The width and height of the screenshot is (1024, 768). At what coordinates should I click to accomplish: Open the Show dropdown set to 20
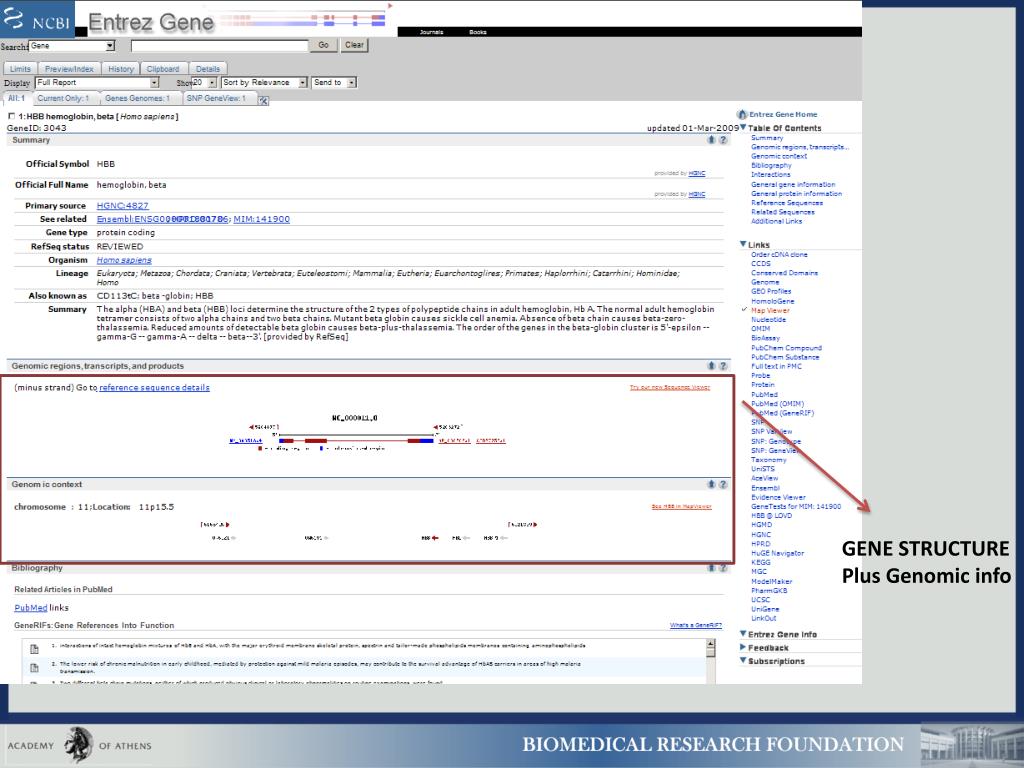(204, 83)
